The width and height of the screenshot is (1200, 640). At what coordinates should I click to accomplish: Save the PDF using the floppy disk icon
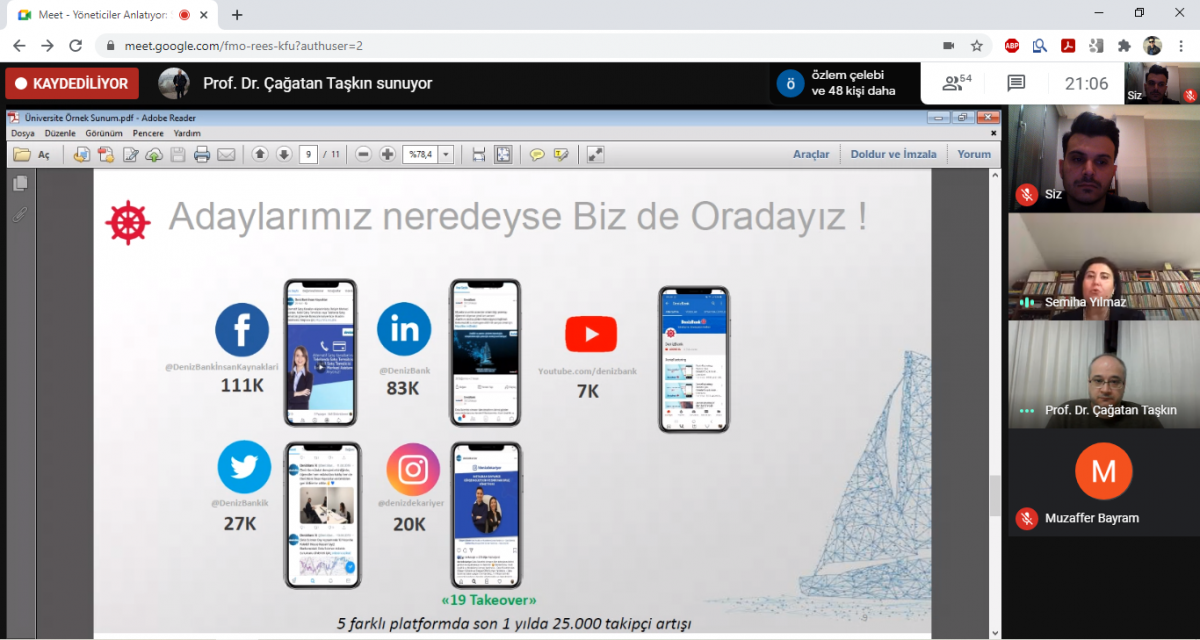click(x=178, y=154)
